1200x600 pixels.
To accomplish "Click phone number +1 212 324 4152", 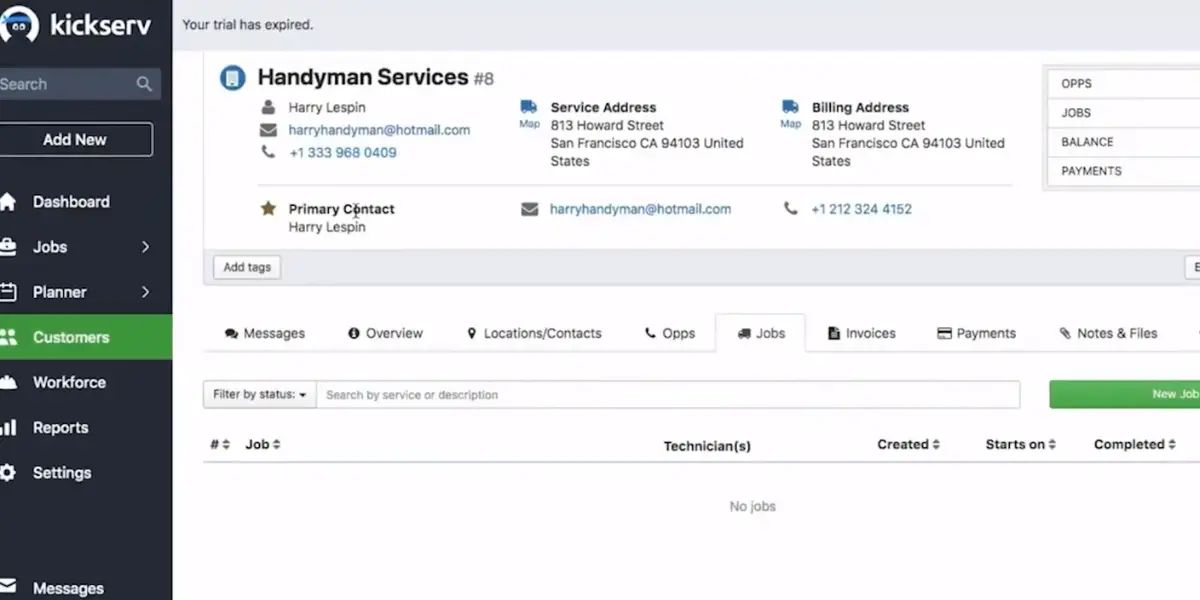I will pos(861,209).
